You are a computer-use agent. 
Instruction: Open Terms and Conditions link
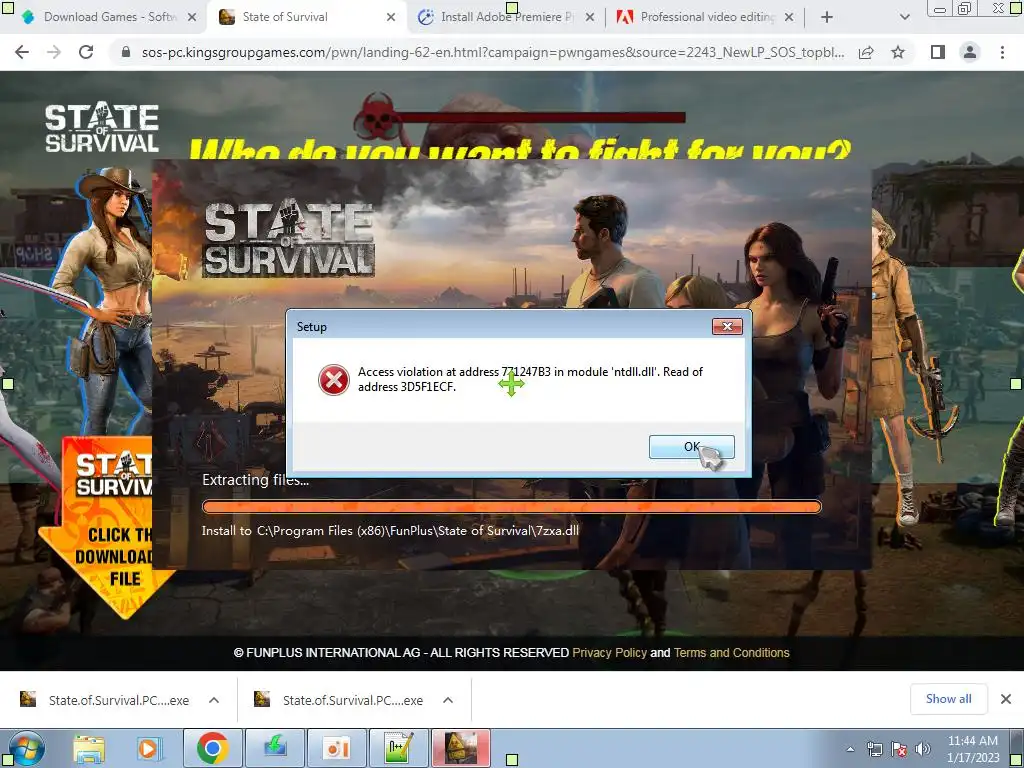coord(731,652)
